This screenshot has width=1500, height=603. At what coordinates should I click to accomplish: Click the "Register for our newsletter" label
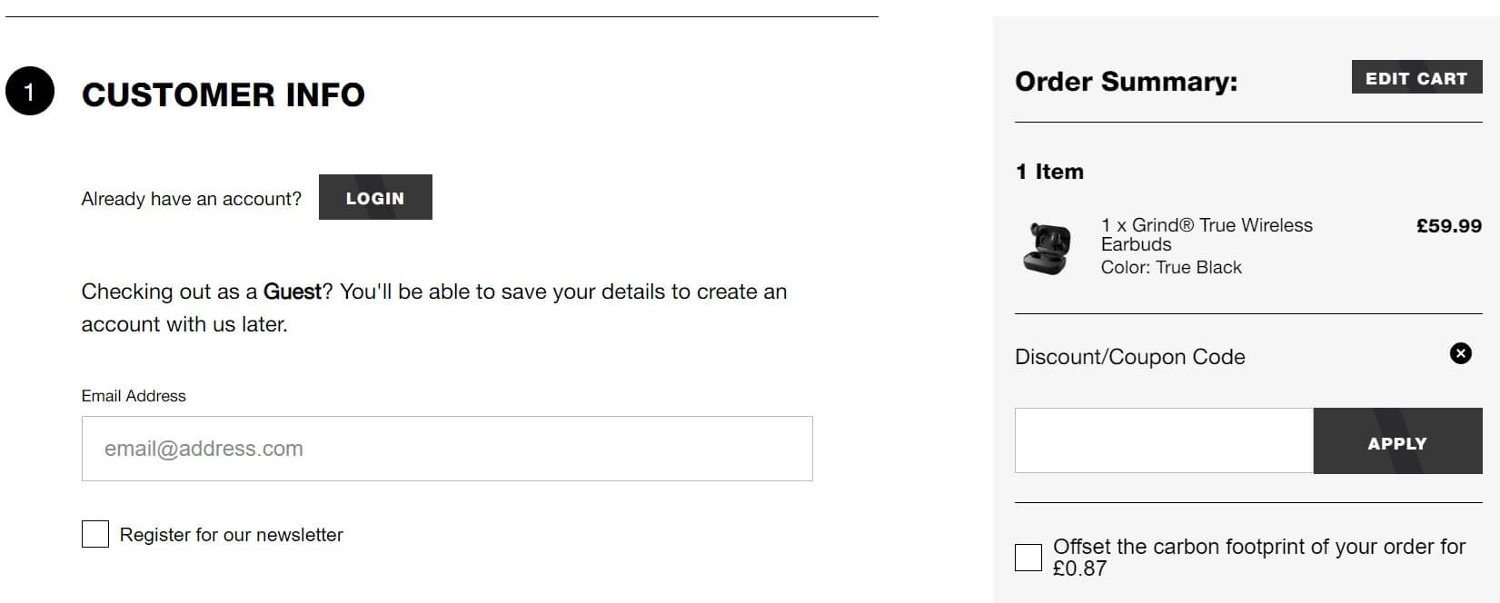231,535
